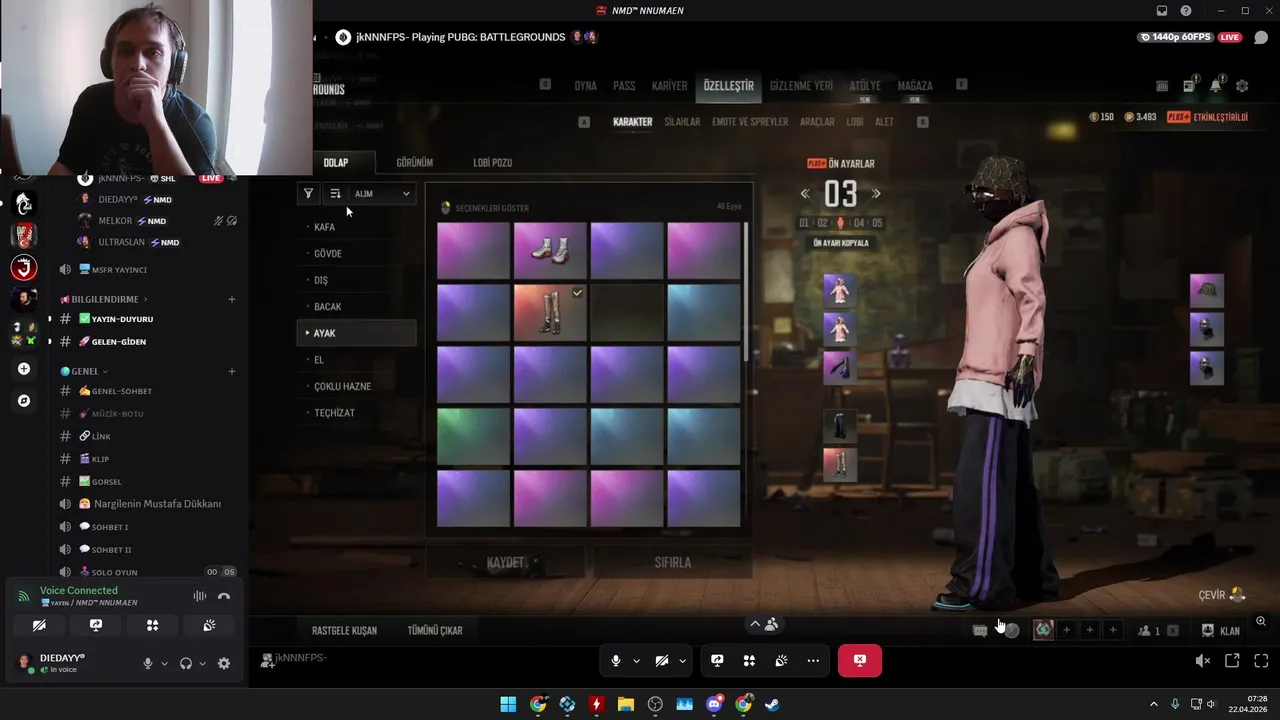Open MAĞAZA tab in PUBG top menu
1280x720 pixels.
(914, 86)
